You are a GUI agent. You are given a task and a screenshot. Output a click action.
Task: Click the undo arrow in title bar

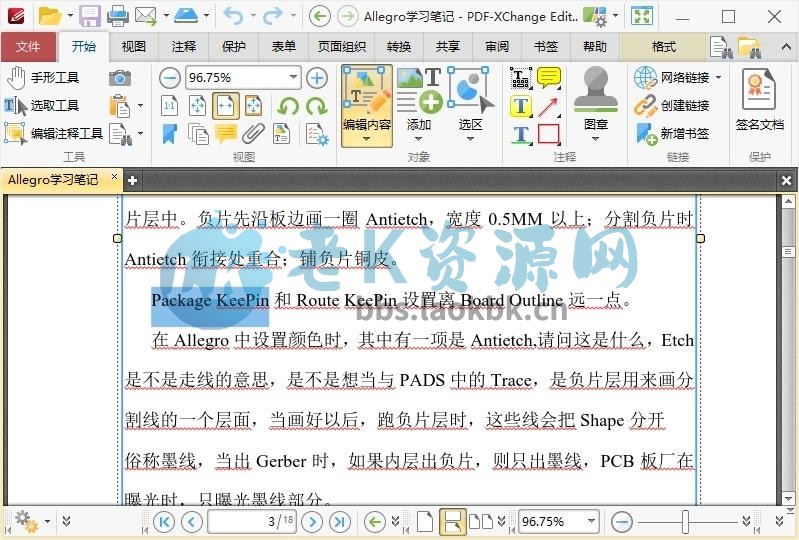click(x=232, y=16)
